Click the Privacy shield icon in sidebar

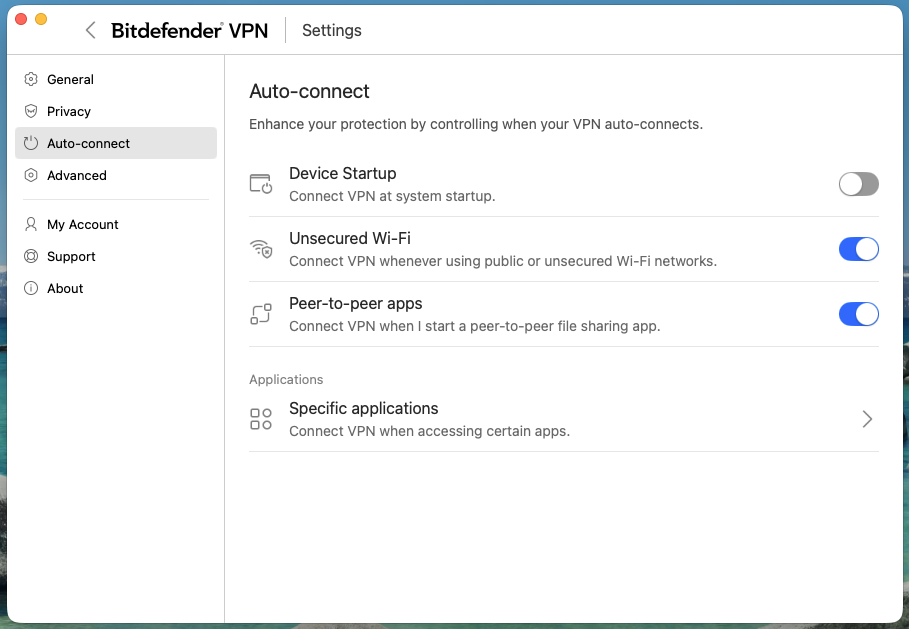click(x=31, y=111)
